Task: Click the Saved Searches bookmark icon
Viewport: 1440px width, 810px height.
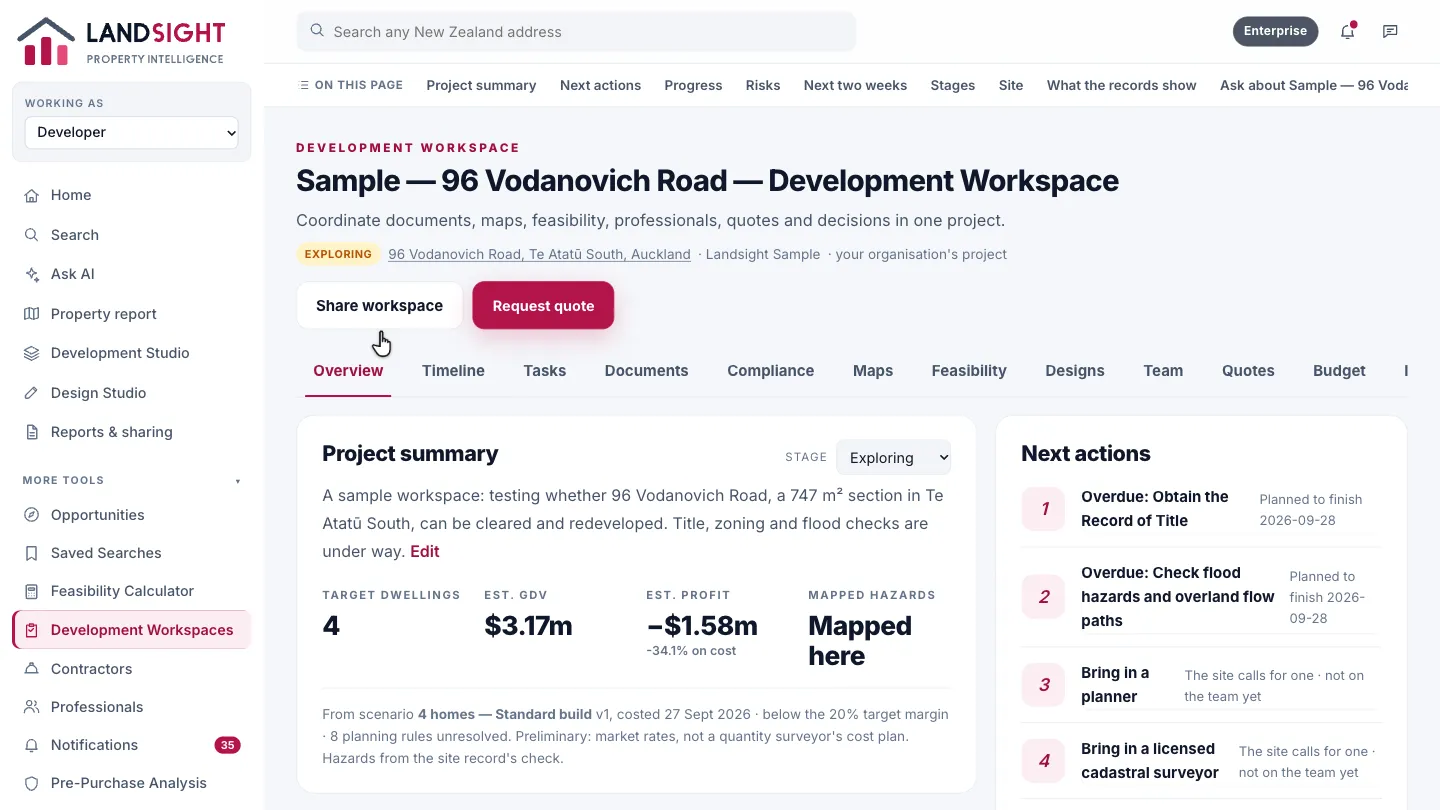Action: tap(32, 553)
